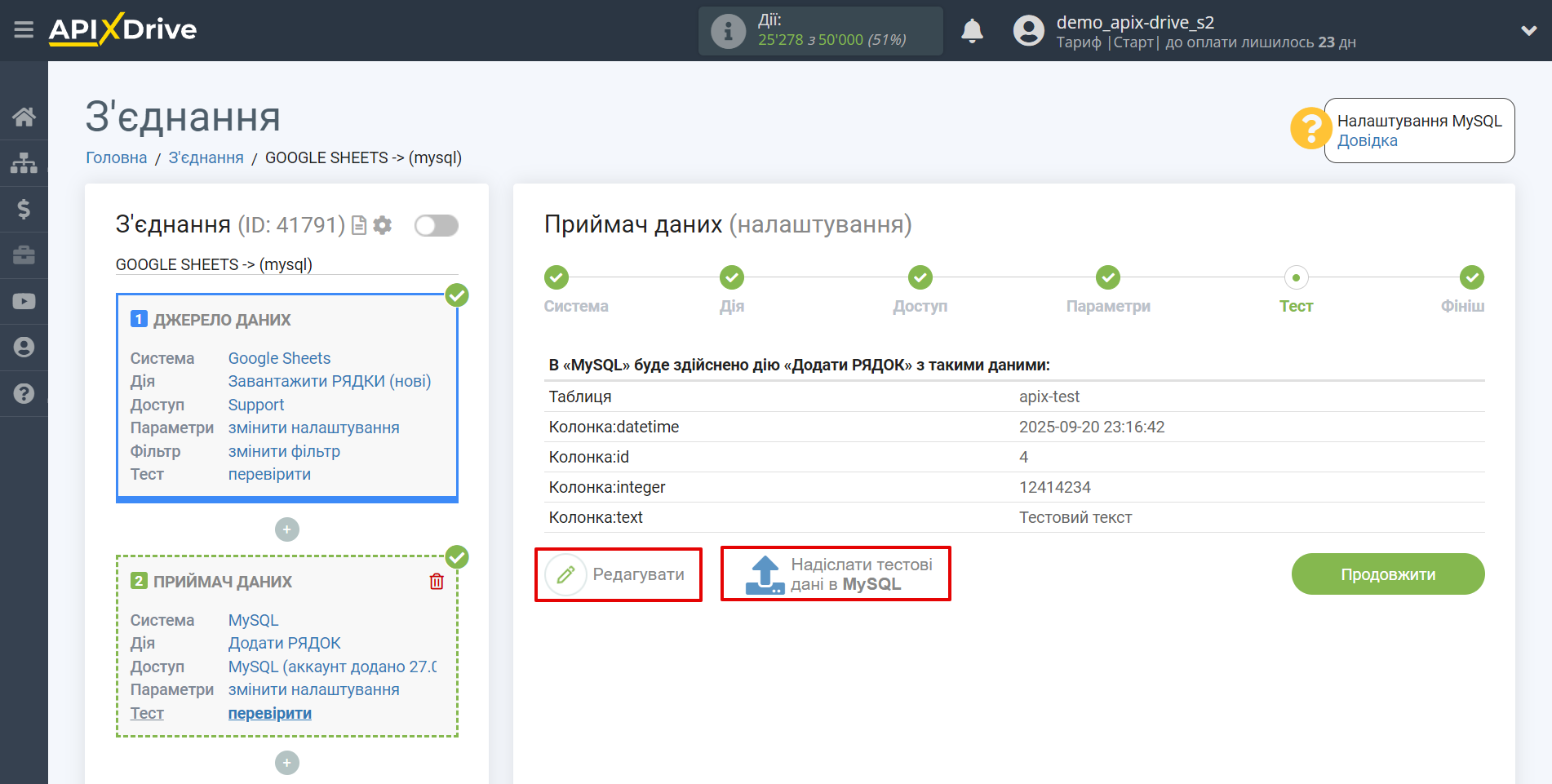Open the Довідка help link

tap(1367, 140)
